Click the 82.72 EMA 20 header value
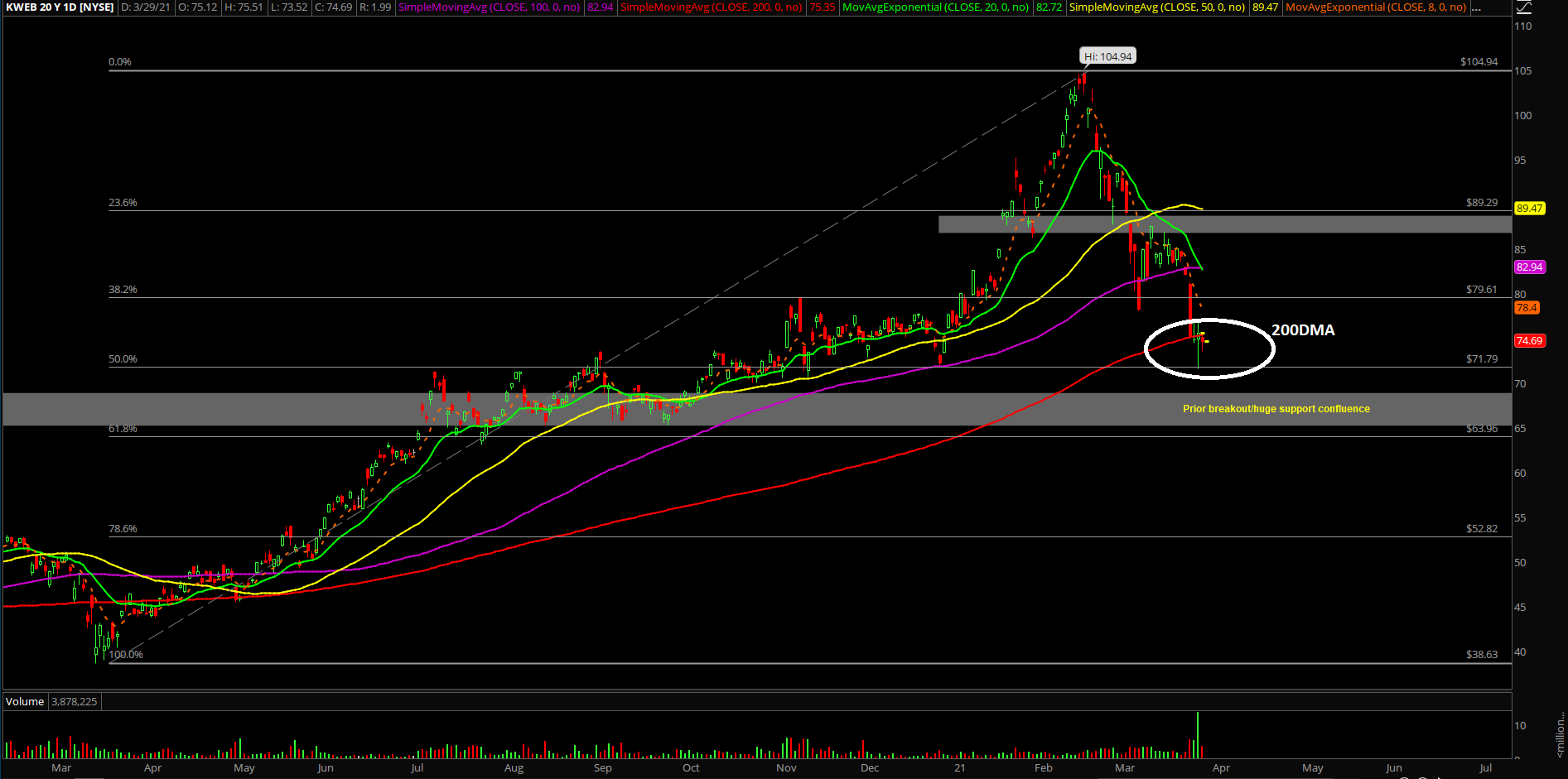This screenshot has width=1568, height=779. (1049, 7)
